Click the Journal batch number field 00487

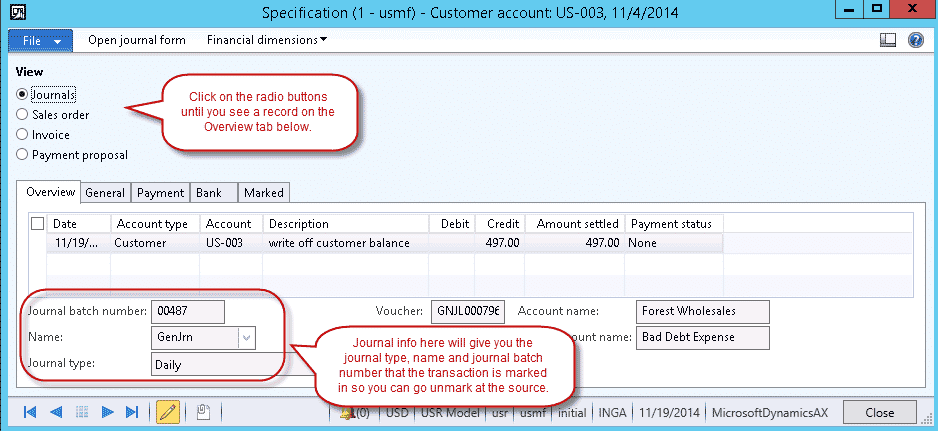188,311
